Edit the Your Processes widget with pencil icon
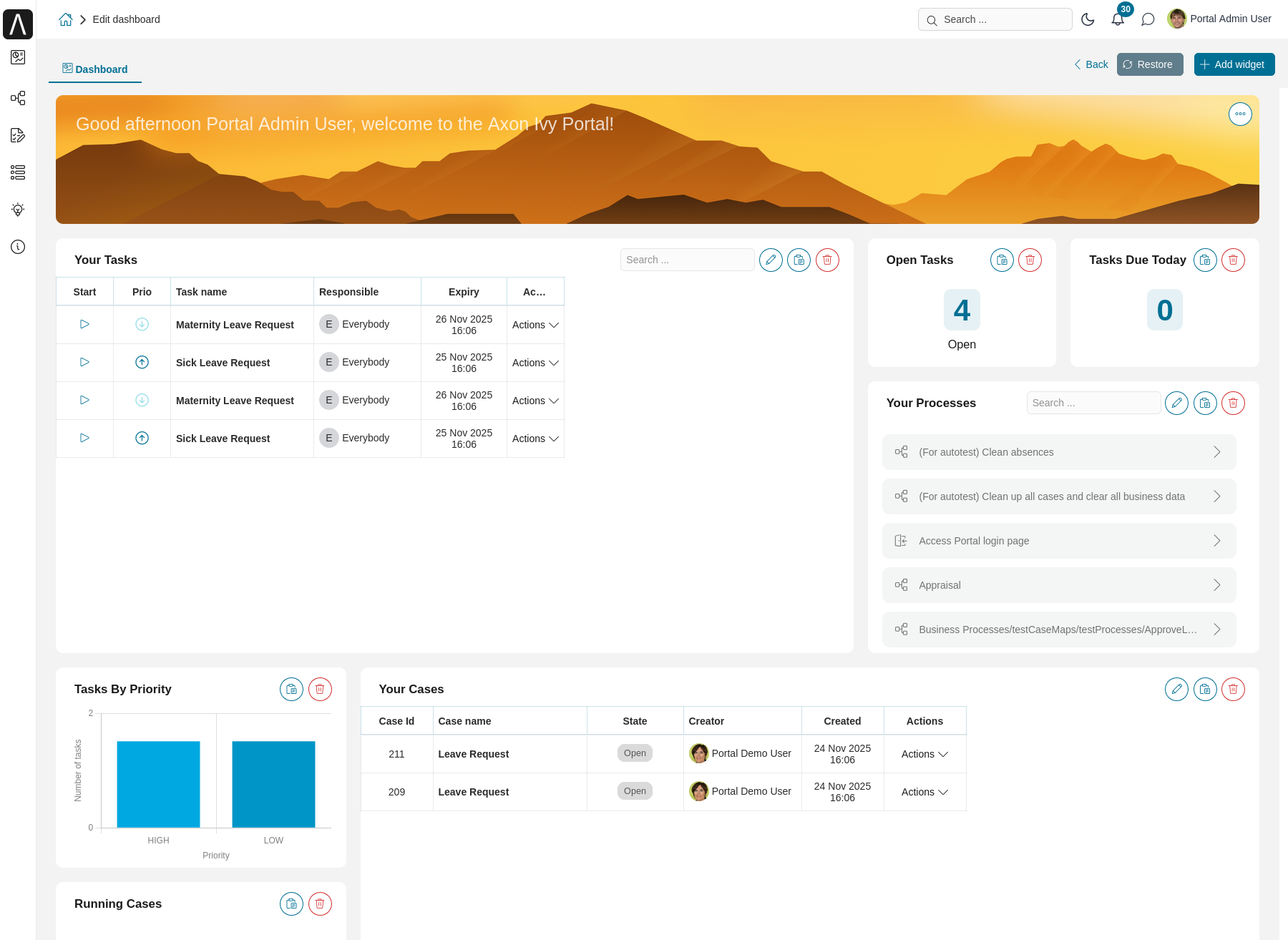 [x=1176, y=403]
